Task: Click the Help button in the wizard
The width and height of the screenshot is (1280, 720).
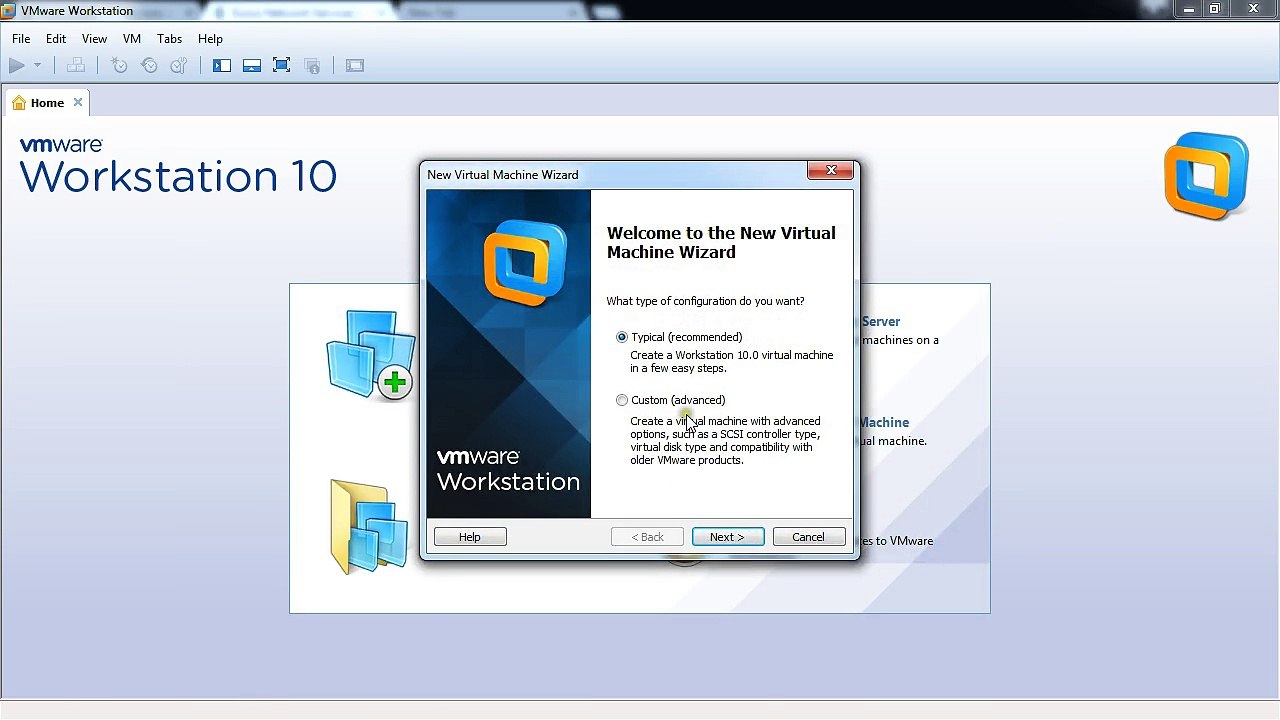Action: click(x=470, y=538)
